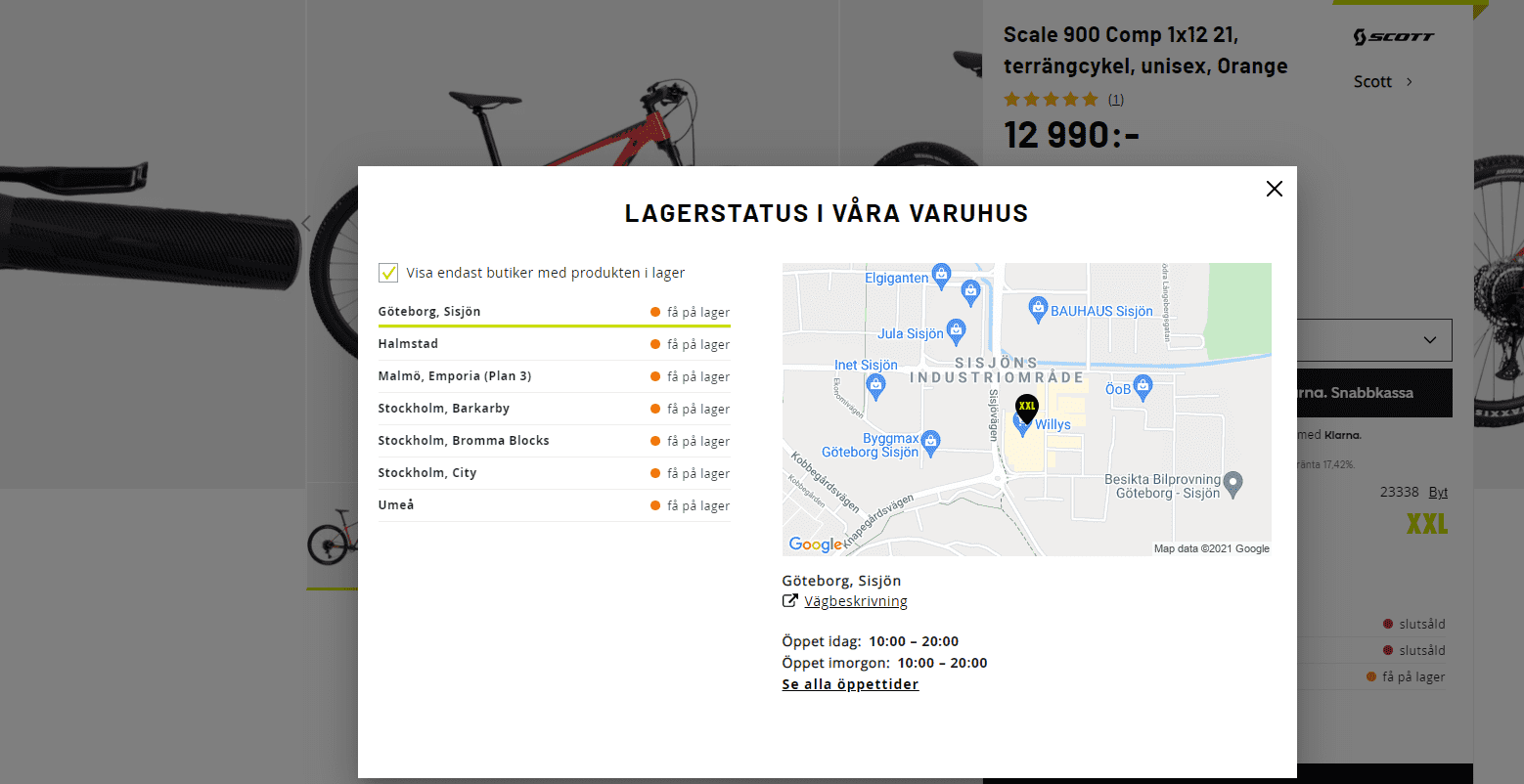Untick 'Visa endast butiker med produkten i lager'
1524x784 pixels.
(x=388, y=273)
